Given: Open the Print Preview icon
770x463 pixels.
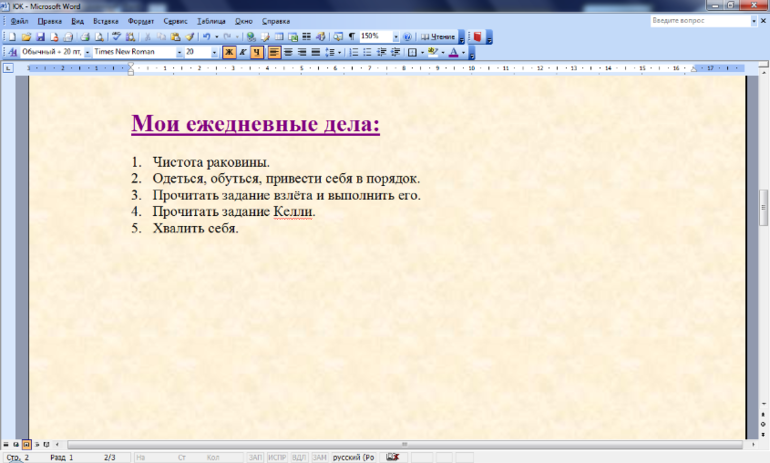Looking at the screenshot, I should coord(99,36).
